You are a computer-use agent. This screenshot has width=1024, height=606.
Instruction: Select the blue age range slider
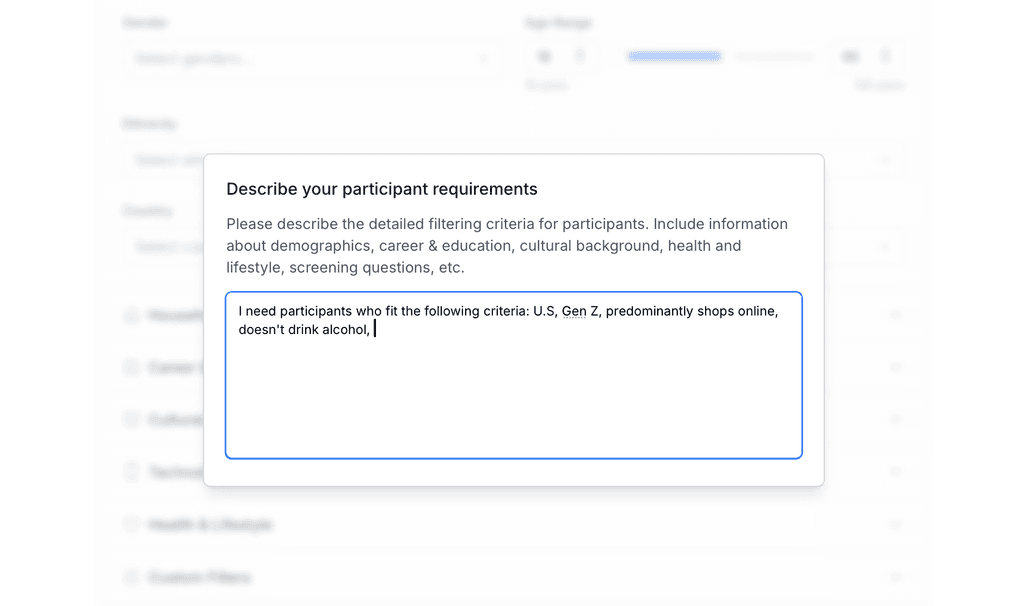(674, 55)
